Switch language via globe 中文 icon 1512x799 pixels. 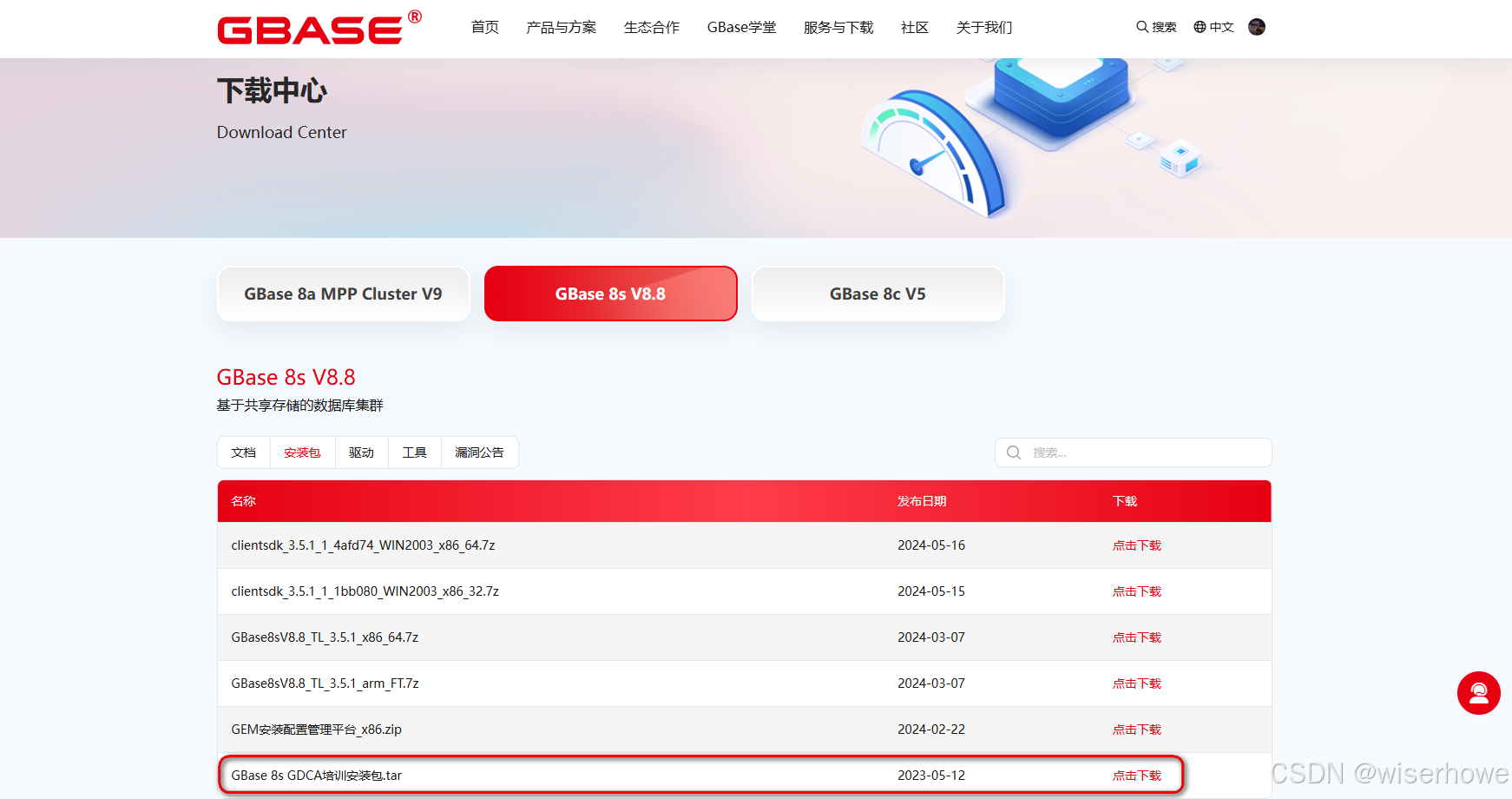click(x=1213, y=27)
